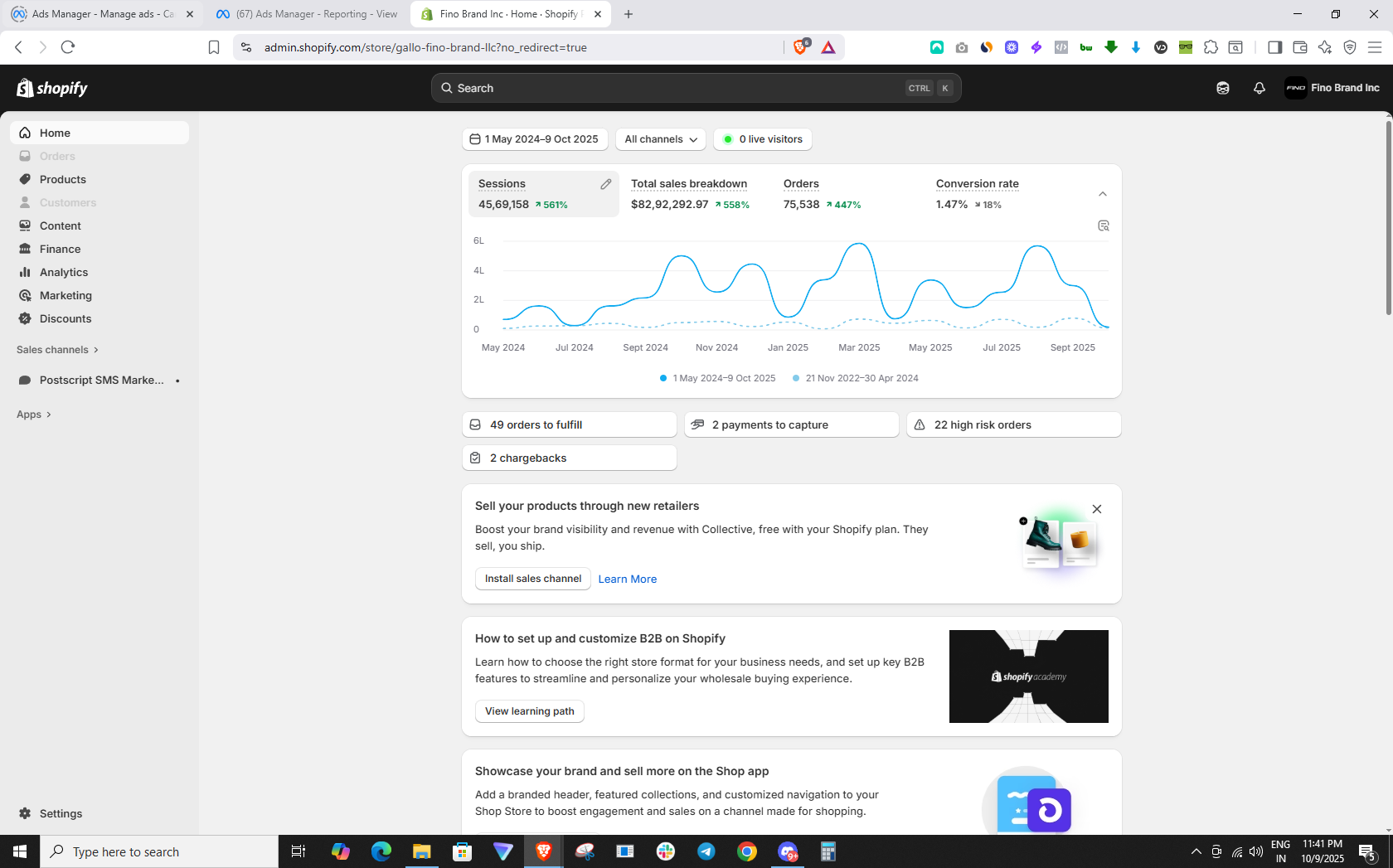The height and width of the screenshot is (868, 1393).
Task: Show hidden system tray icons
Action: tap(1196, 851)
